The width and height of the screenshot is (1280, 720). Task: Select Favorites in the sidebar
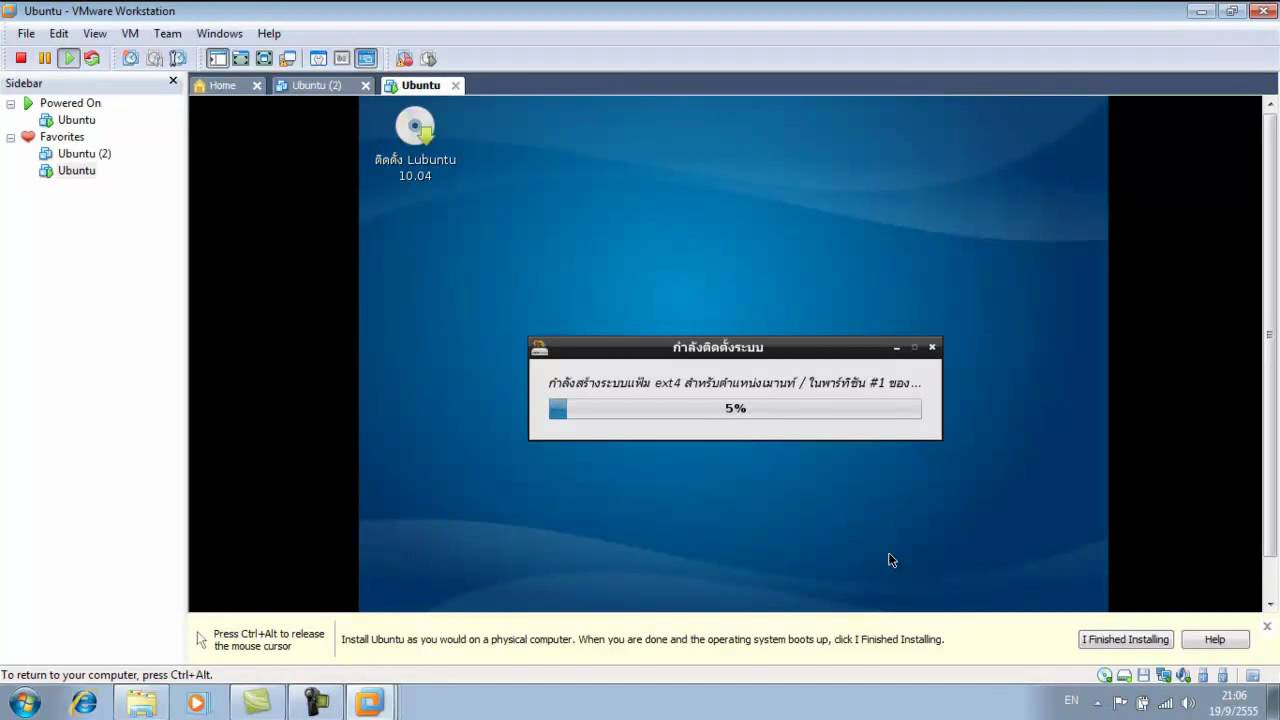(62, 137)
